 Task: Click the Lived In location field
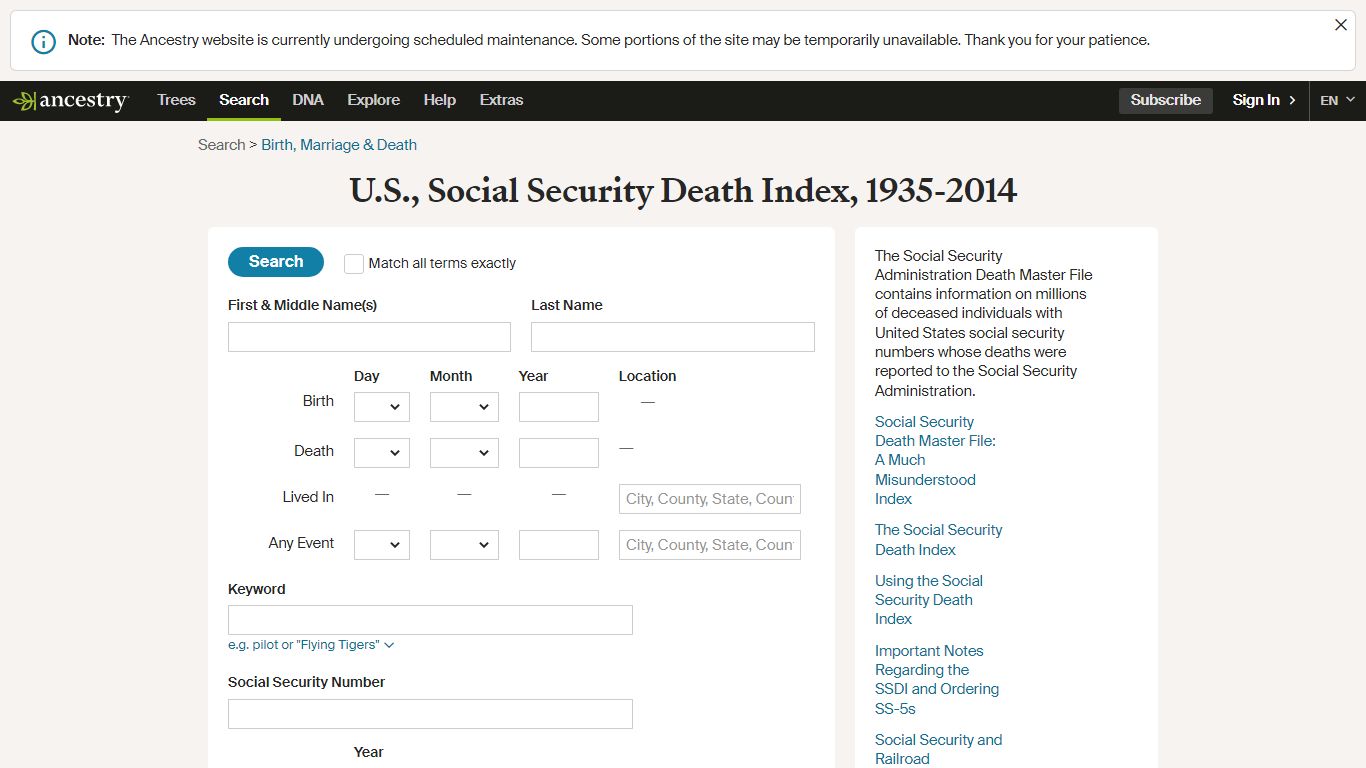click(710, 499)
